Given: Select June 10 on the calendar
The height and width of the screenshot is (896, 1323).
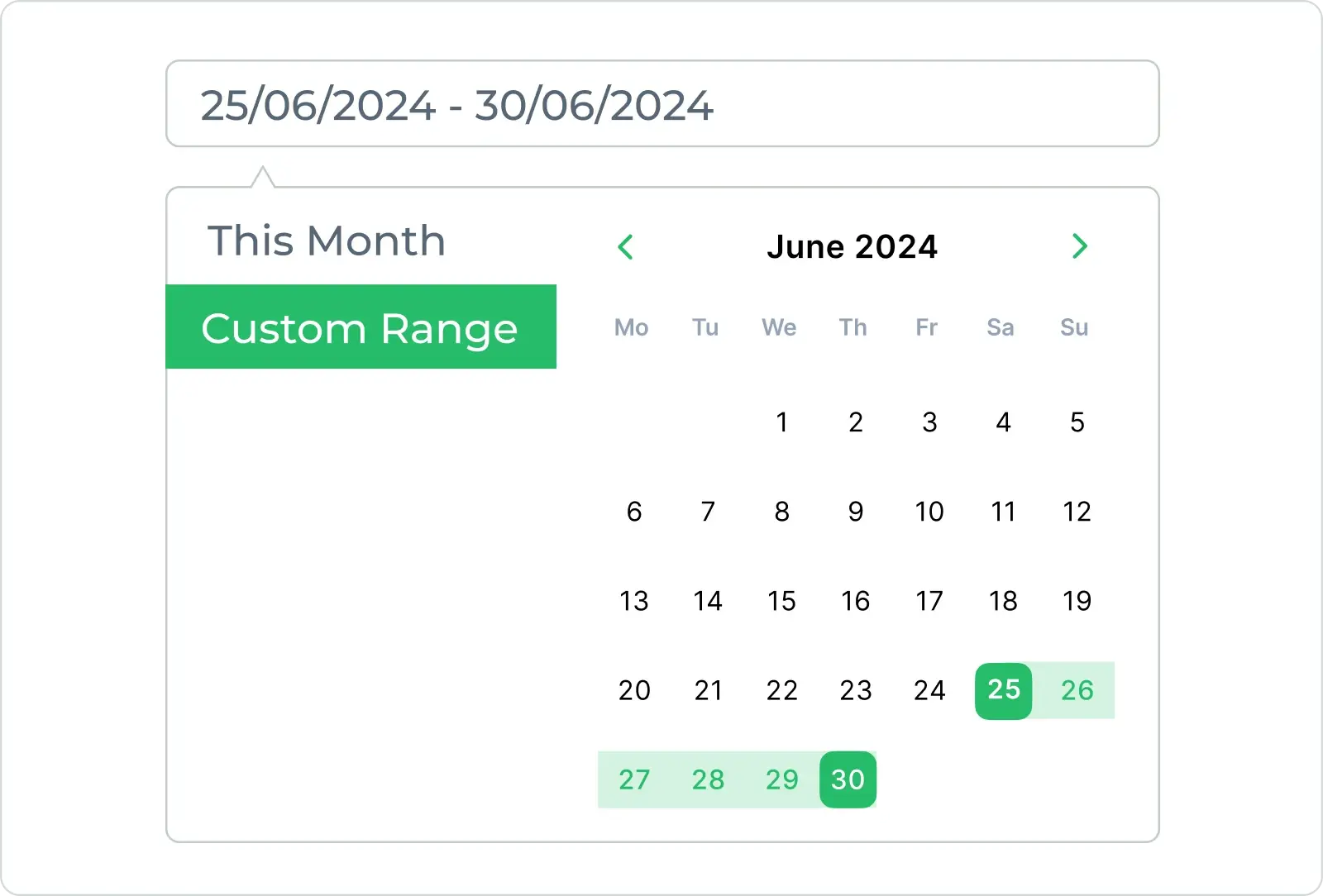Looking at the screenshot, I should click(x=929, y=512).
